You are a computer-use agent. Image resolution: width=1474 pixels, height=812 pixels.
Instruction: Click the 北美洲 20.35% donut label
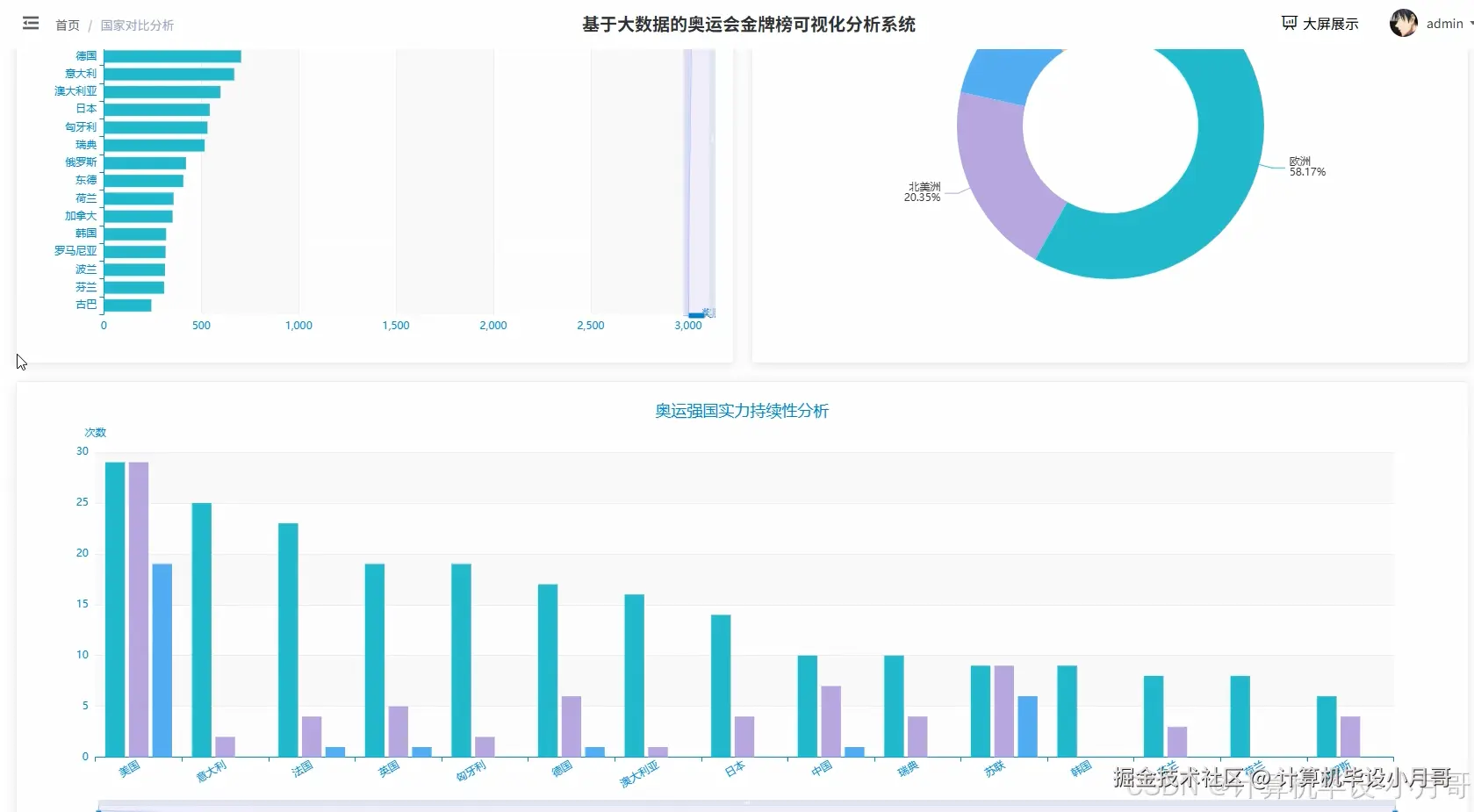click(x=923, y=192)
